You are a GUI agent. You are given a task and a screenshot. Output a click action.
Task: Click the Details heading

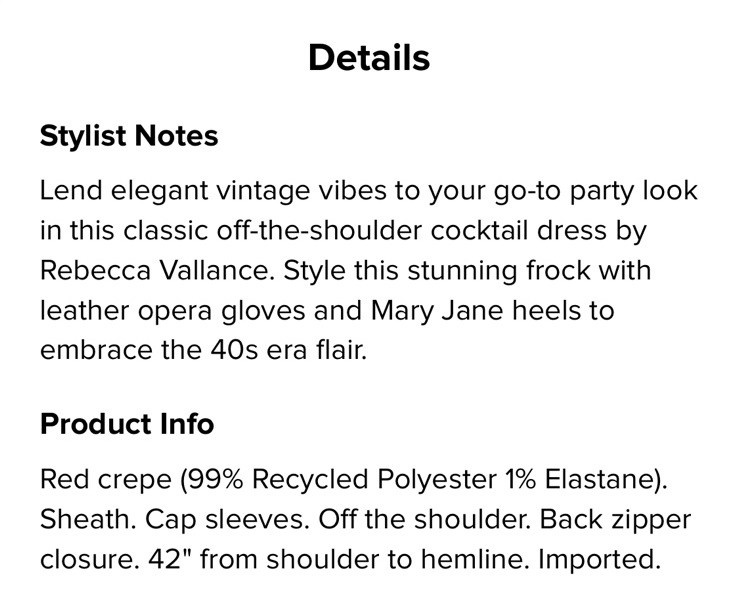369,57
